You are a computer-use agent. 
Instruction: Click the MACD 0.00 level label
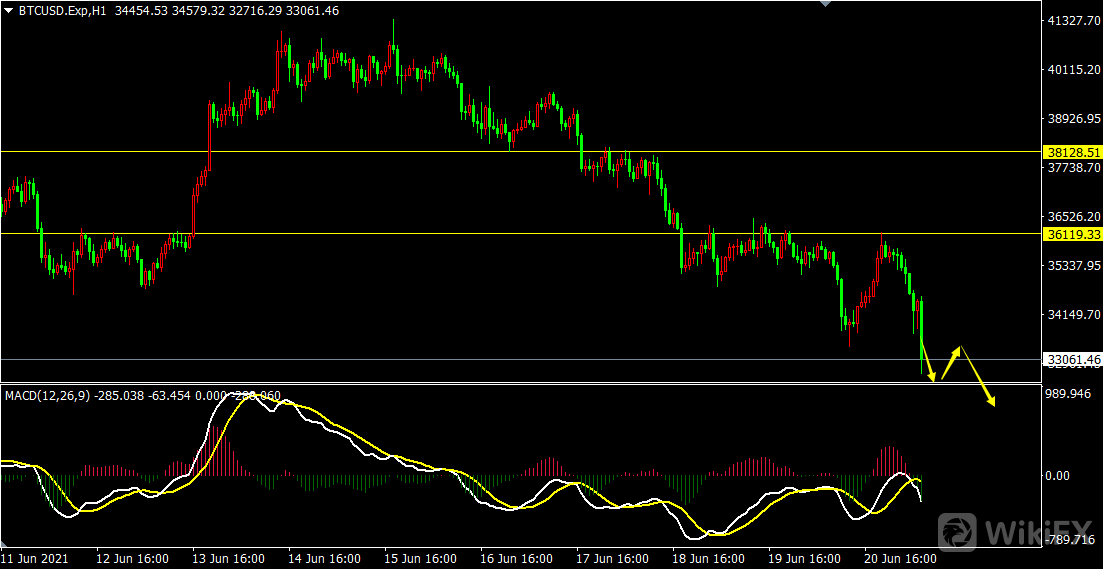tap(1058, 476)
